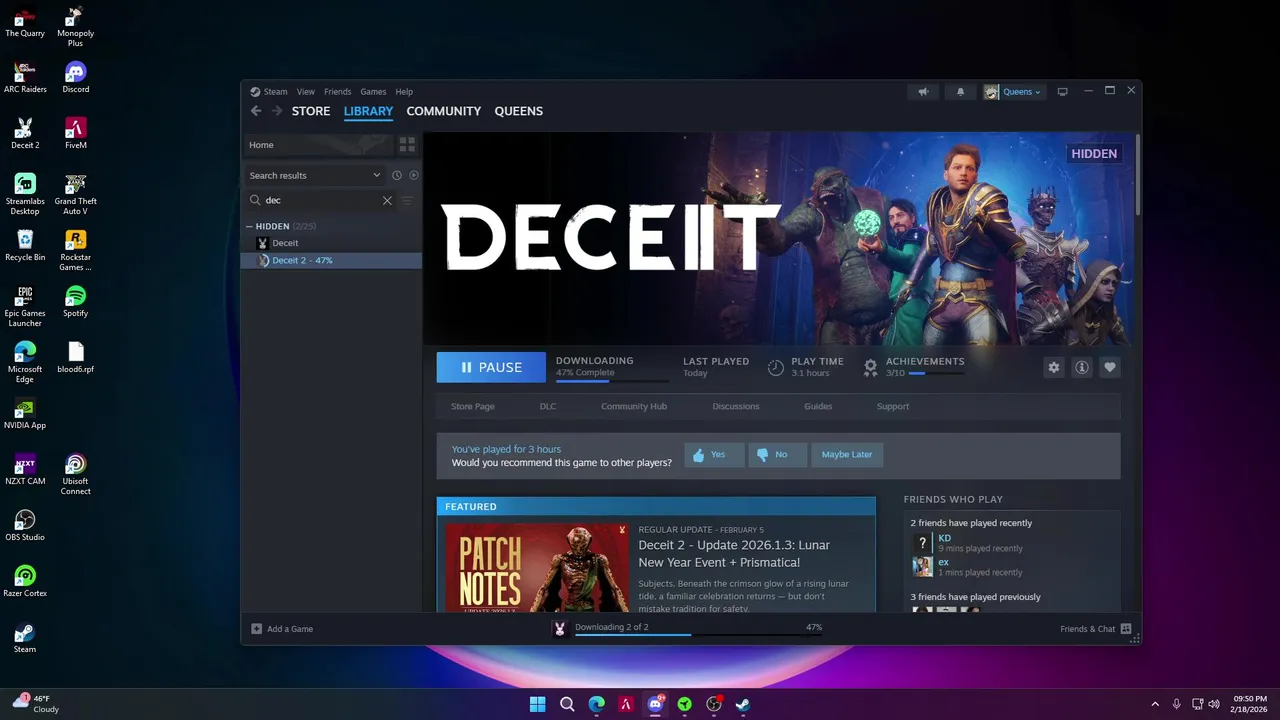
Task: Choose No for game recommendation
Action: [x=777, y=454]
